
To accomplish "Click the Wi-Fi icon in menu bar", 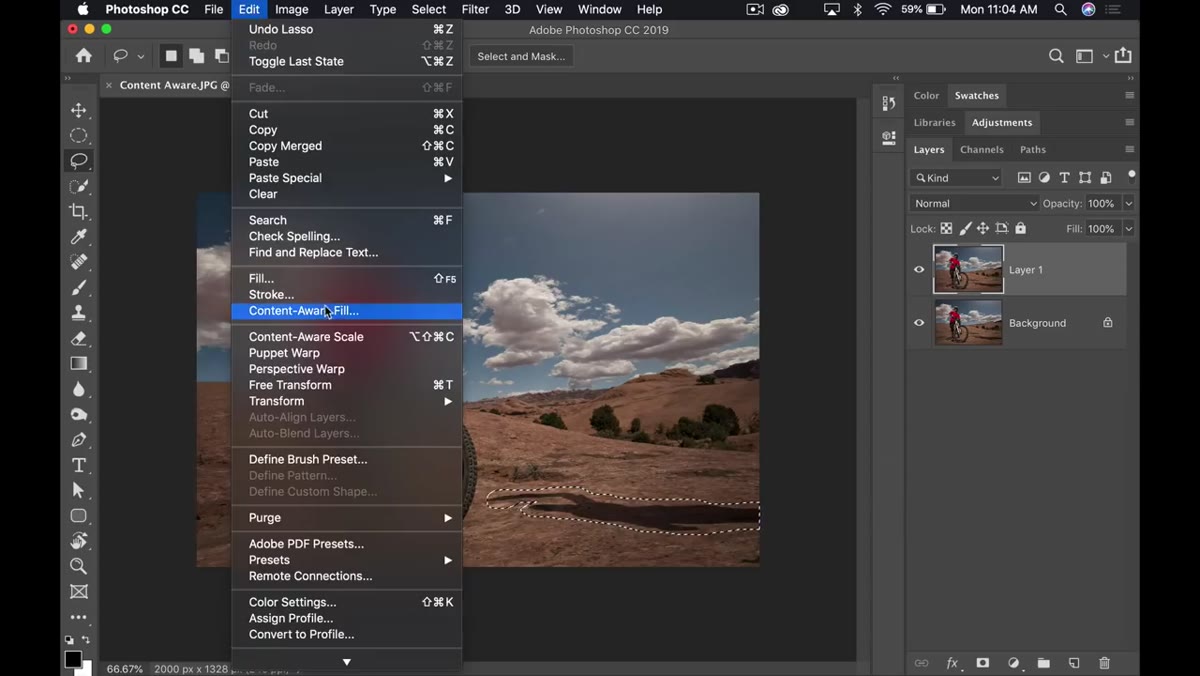I will click(882, 9).
